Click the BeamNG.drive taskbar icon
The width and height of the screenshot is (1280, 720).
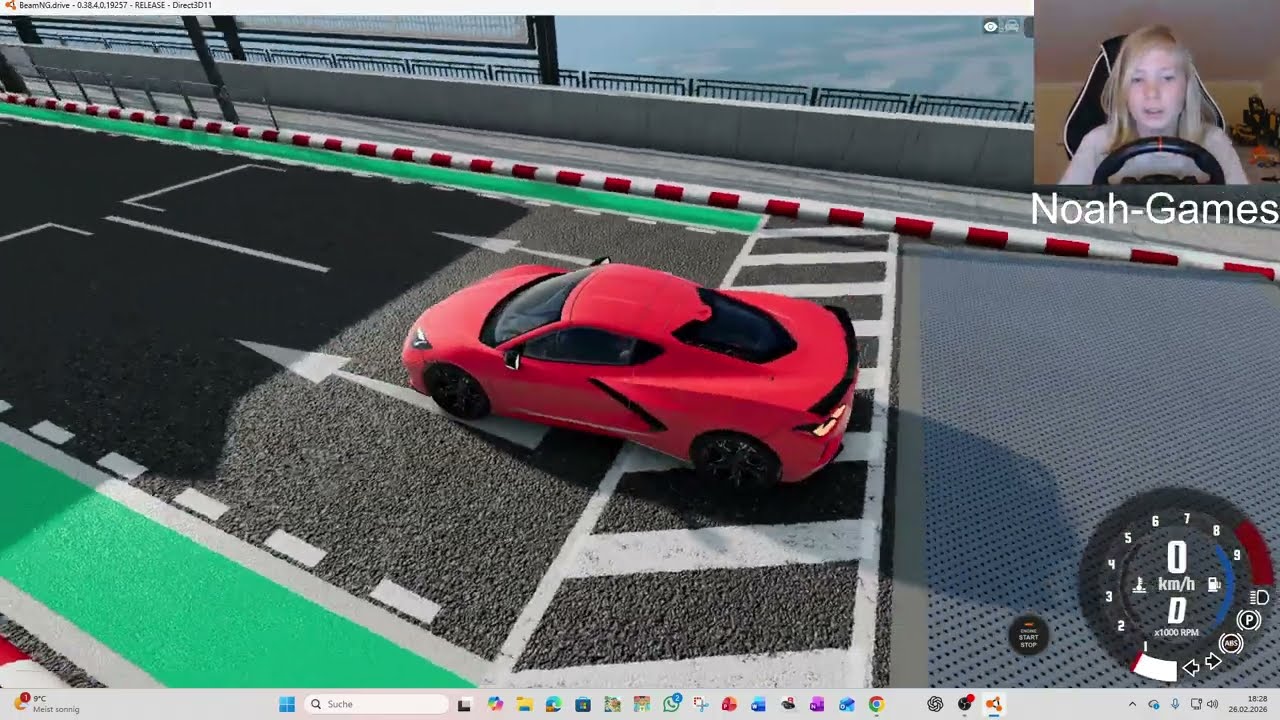[x=993, y=704]
